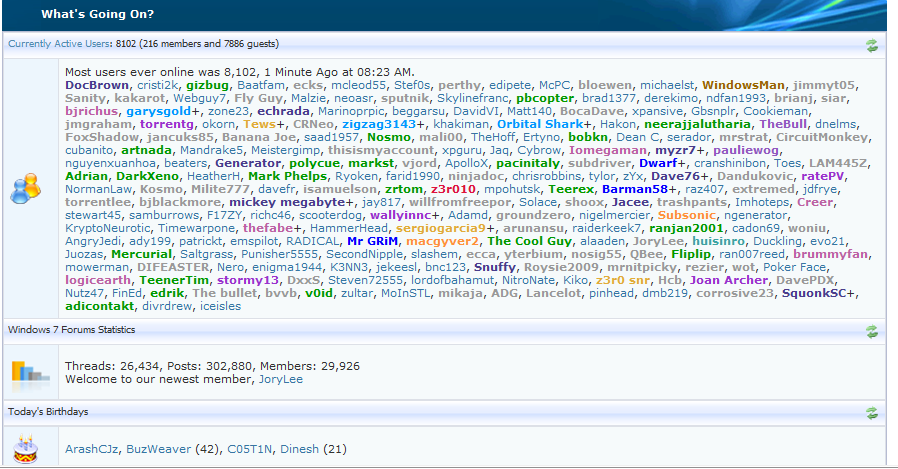898x469 pixels.
Task: Open user iceisles profile
Action: point(220,306)
